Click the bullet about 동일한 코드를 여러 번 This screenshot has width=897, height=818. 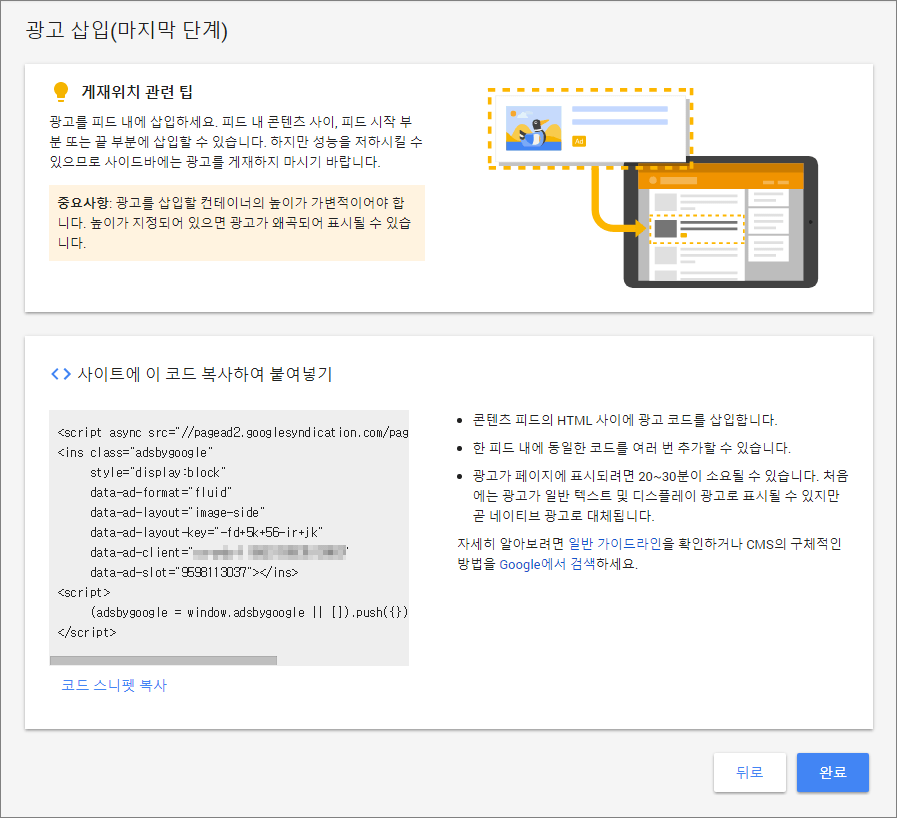tap(632, 448)
